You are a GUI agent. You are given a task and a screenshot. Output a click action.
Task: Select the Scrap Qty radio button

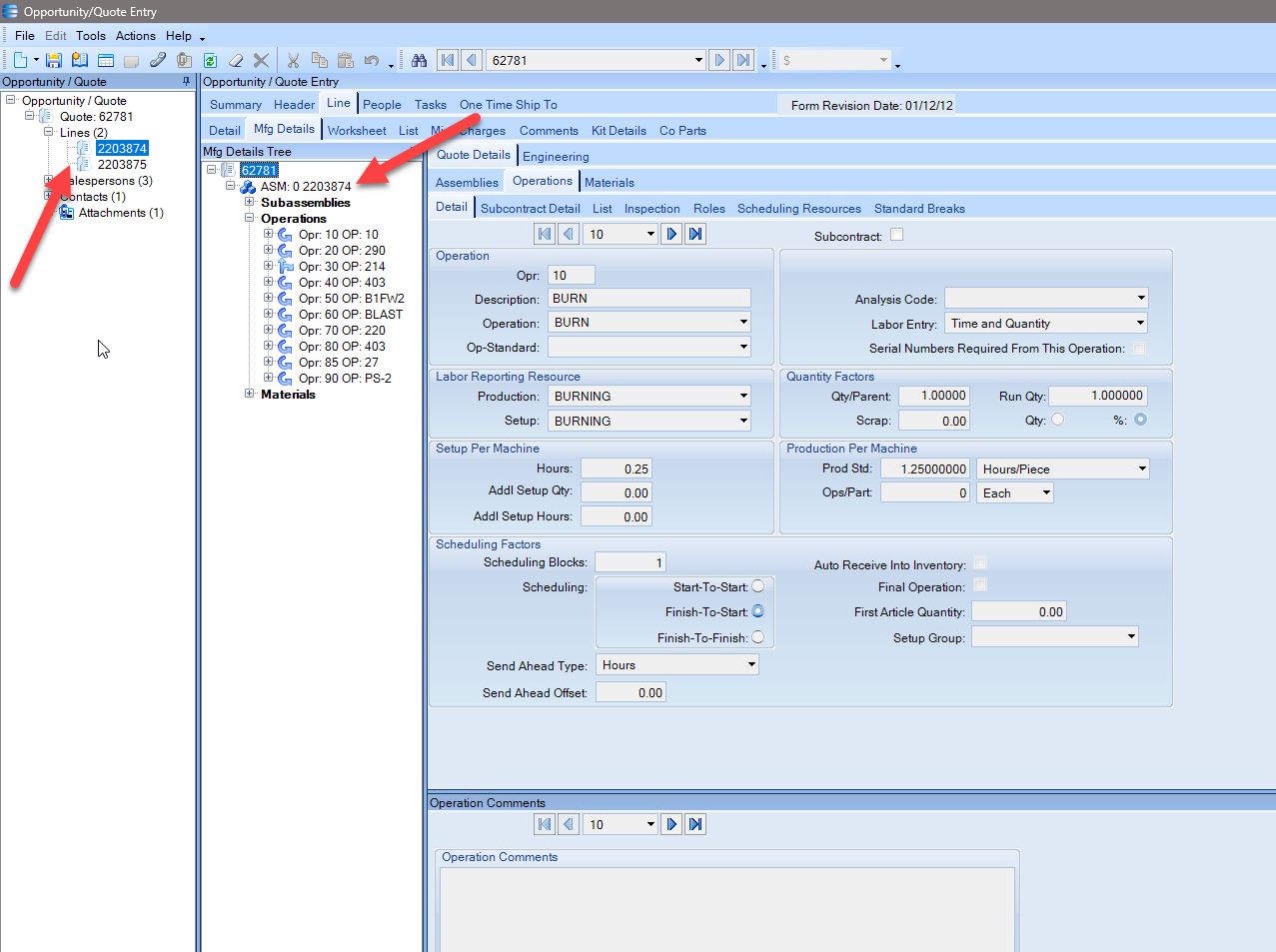click(x=1058, y=420)
